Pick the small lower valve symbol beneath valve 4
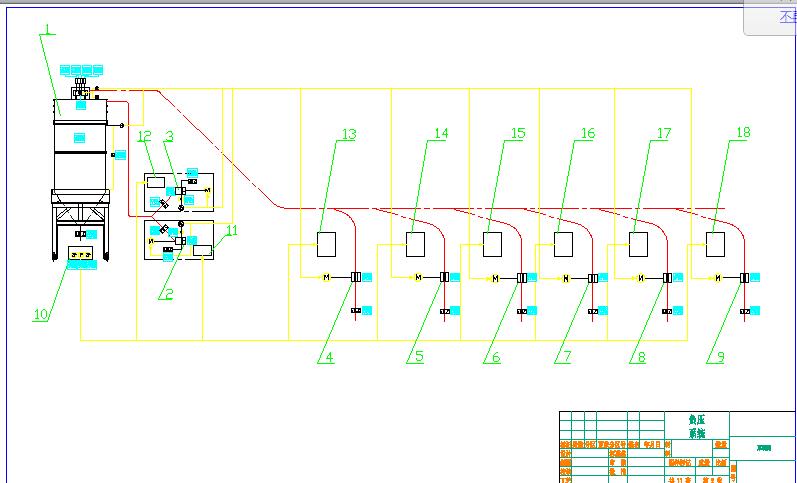This screenshot has width=797, height=483. pos(356,310)
